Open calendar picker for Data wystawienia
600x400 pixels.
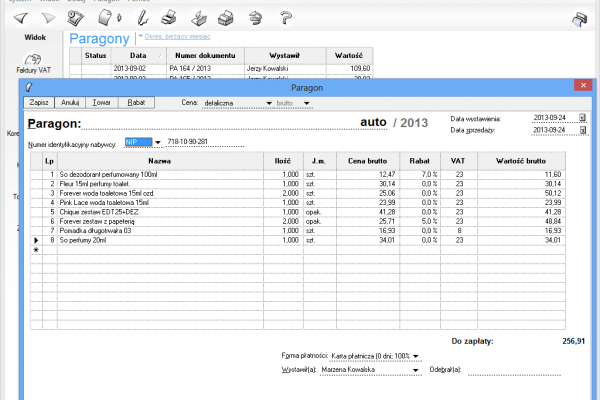(x=583, y=118)
